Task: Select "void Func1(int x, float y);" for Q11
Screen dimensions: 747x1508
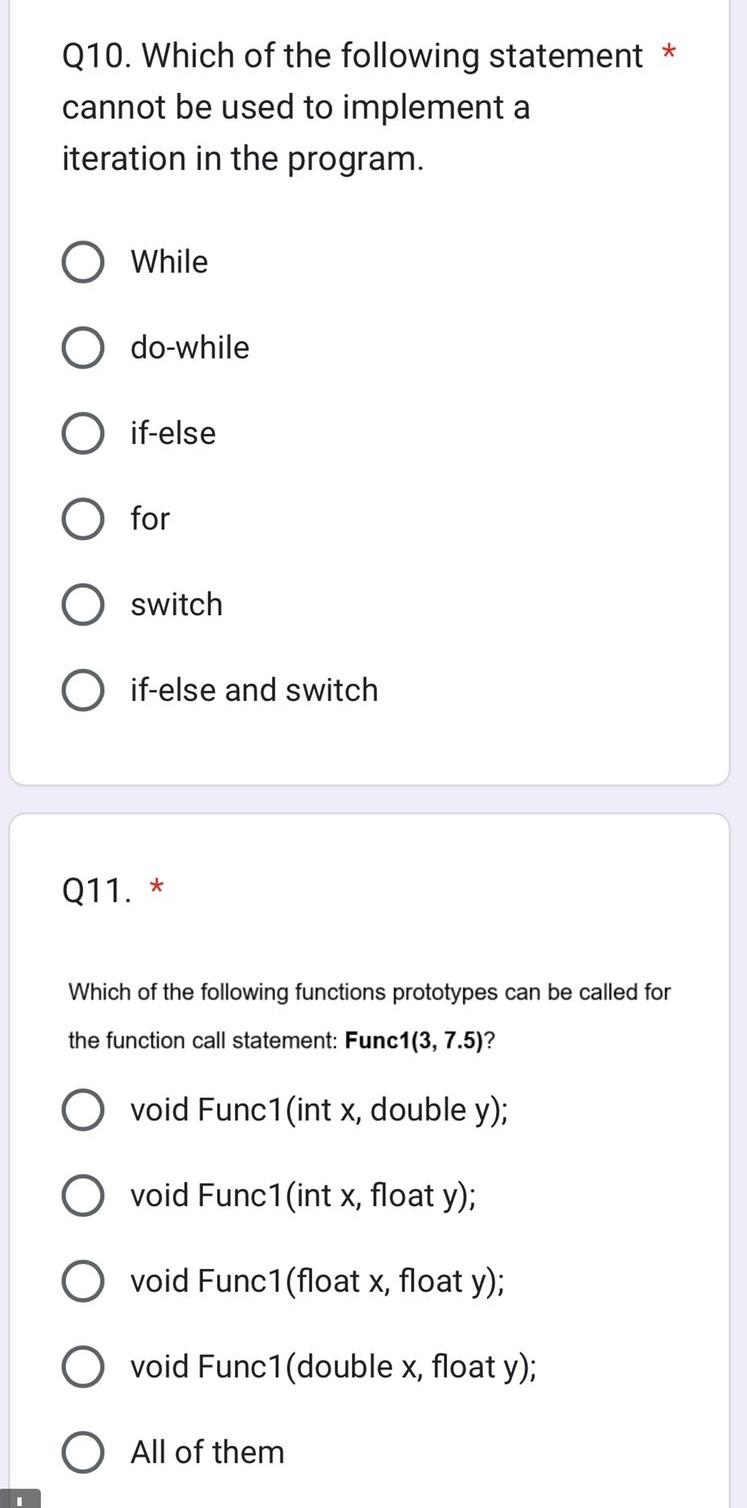Action: 83,1195
